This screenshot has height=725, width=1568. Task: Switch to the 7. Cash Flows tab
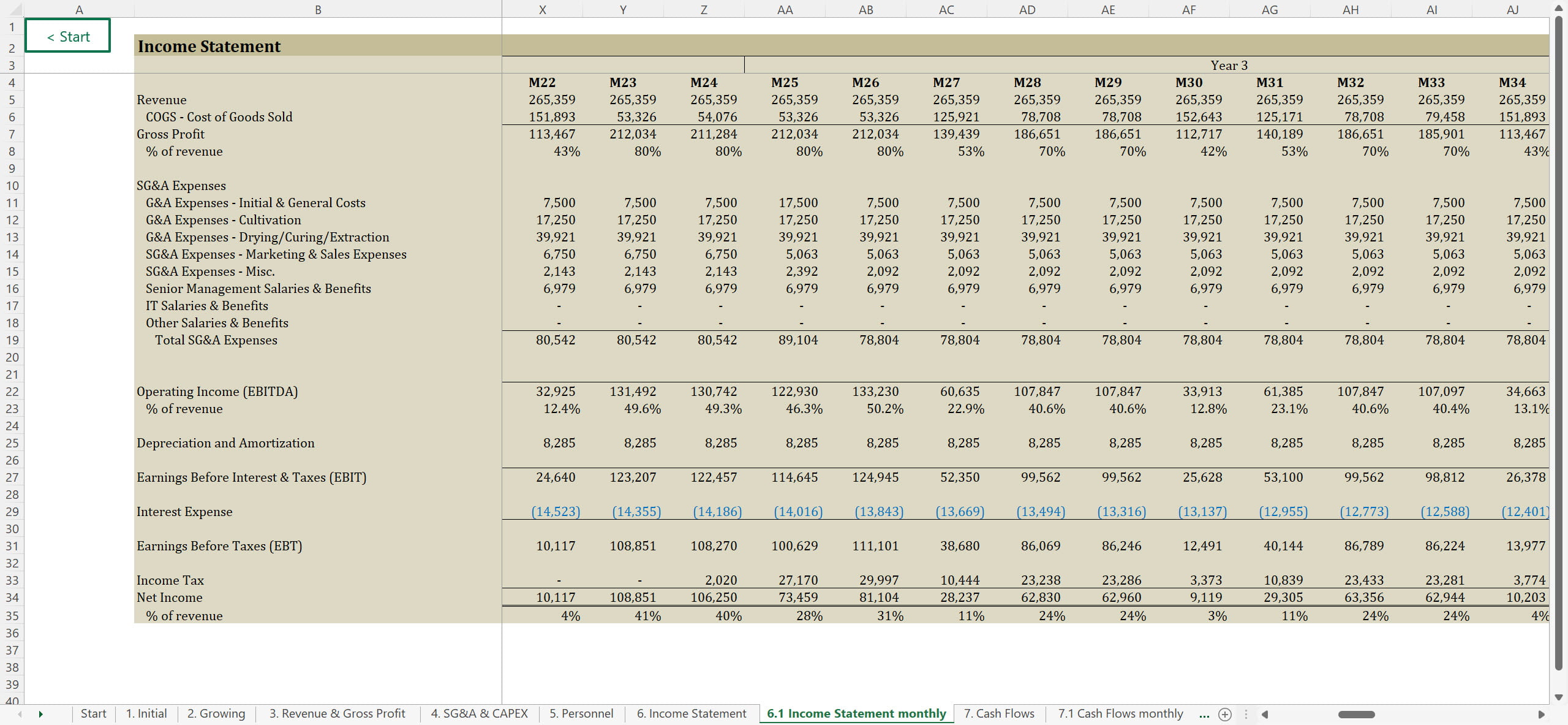point(999,713)
